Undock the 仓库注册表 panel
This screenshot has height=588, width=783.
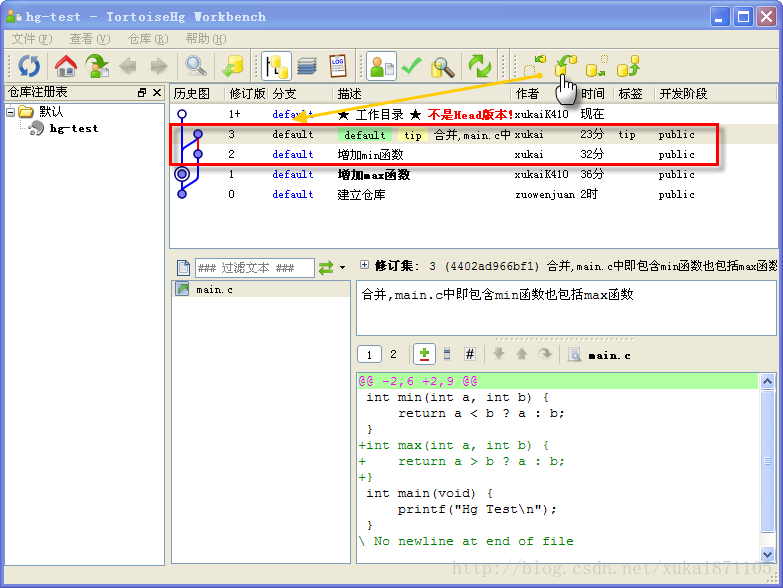tap(142, 92)
